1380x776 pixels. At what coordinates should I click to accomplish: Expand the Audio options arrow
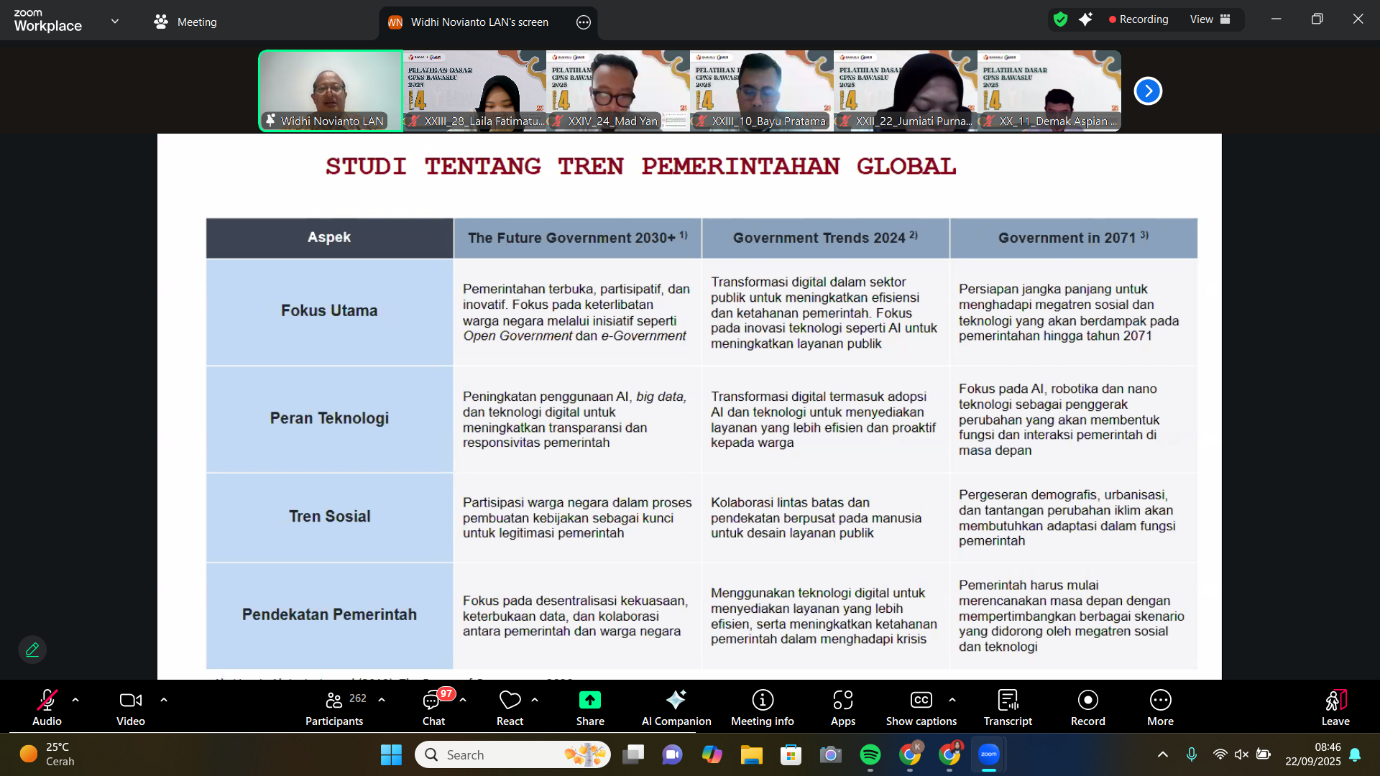point(76,700)
